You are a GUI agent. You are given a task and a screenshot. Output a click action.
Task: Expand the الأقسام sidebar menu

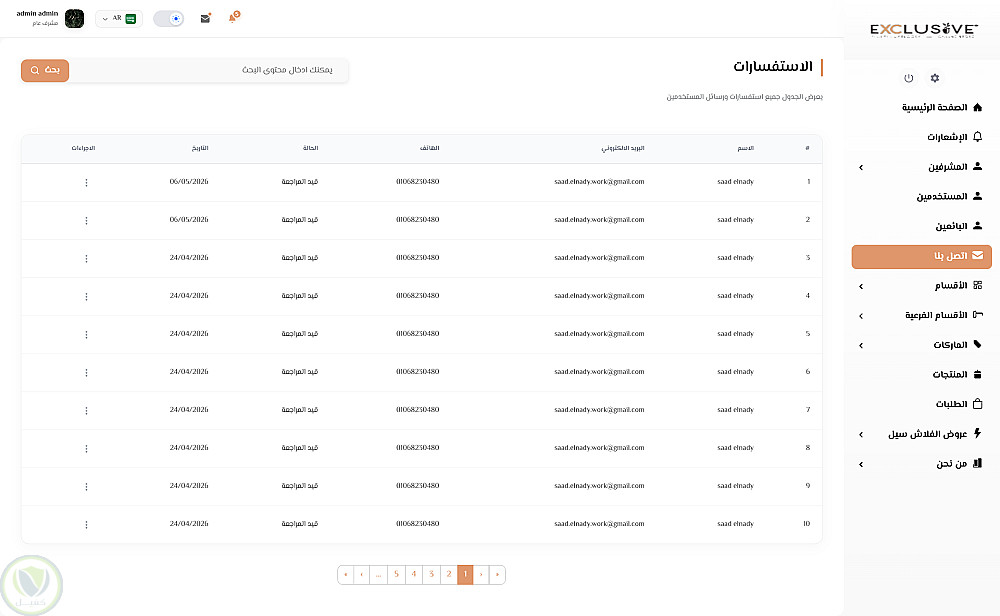coord(922,286)
